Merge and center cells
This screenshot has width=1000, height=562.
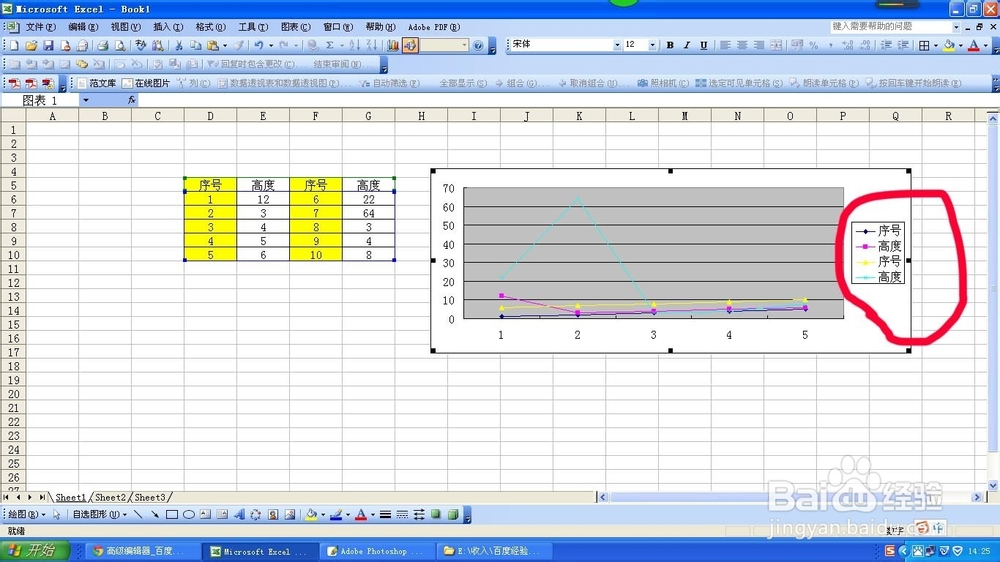click(x=776, y=45)
